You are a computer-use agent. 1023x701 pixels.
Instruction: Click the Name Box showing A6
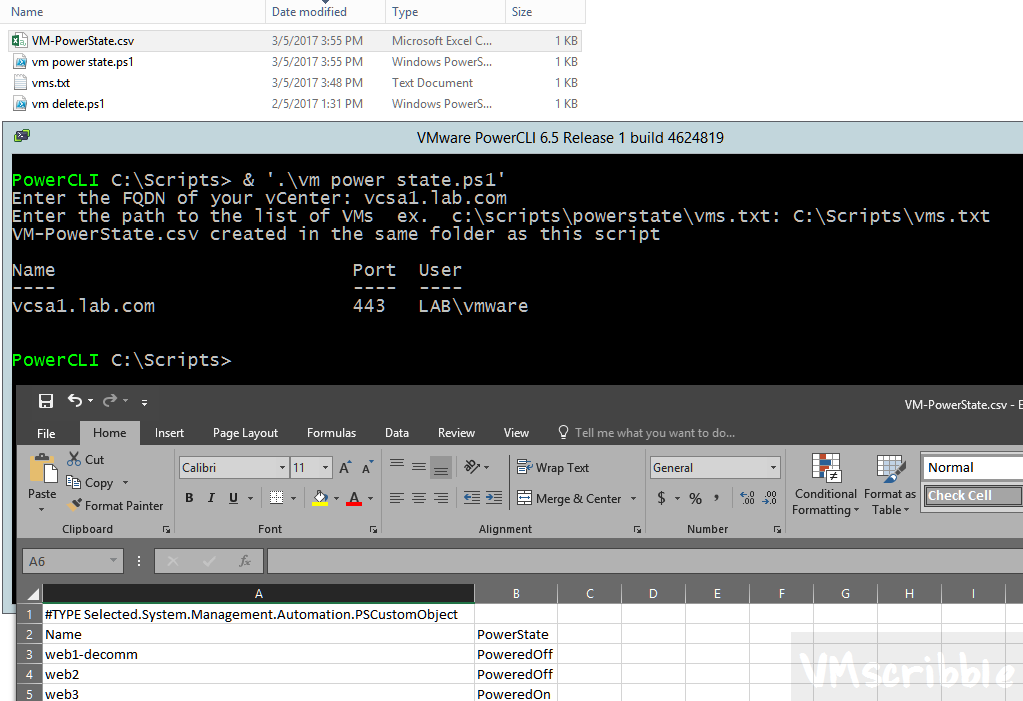pos(72,561)
